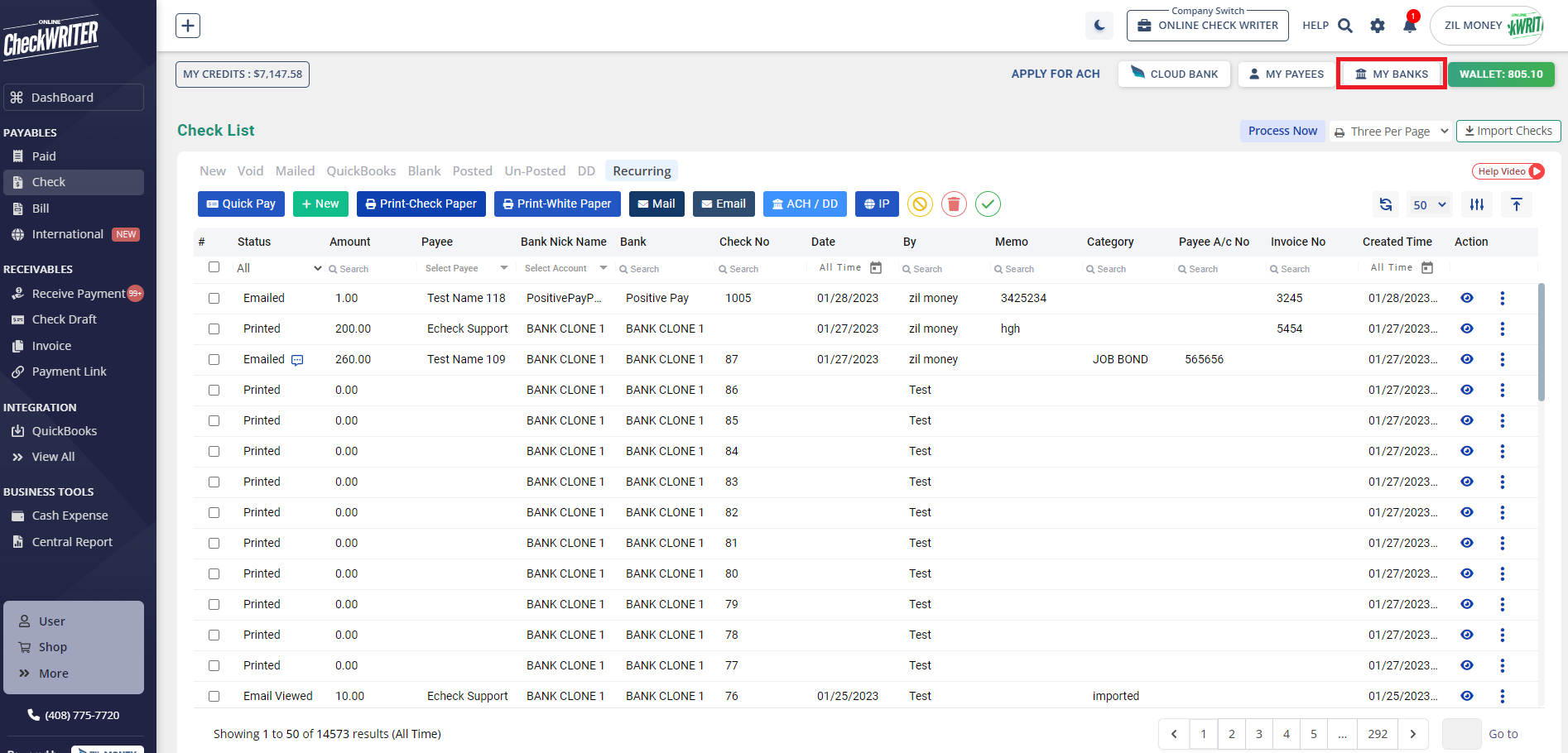1568x753 pixels.
Task: Open the calendar icon in Created Time filter
Action: click(x=1427, y=268)
